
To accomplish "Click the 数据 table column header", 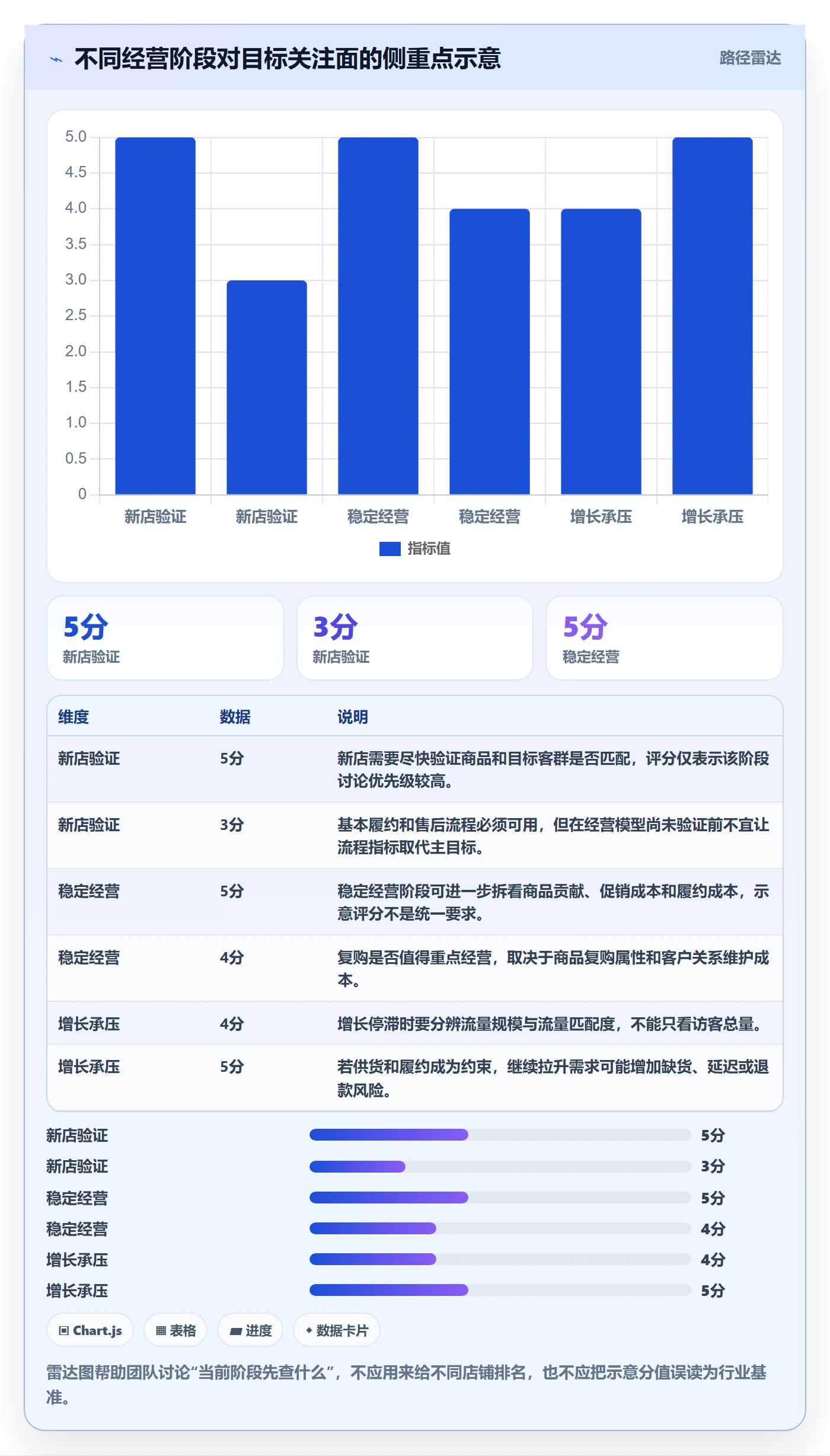I will click(235, 717).
